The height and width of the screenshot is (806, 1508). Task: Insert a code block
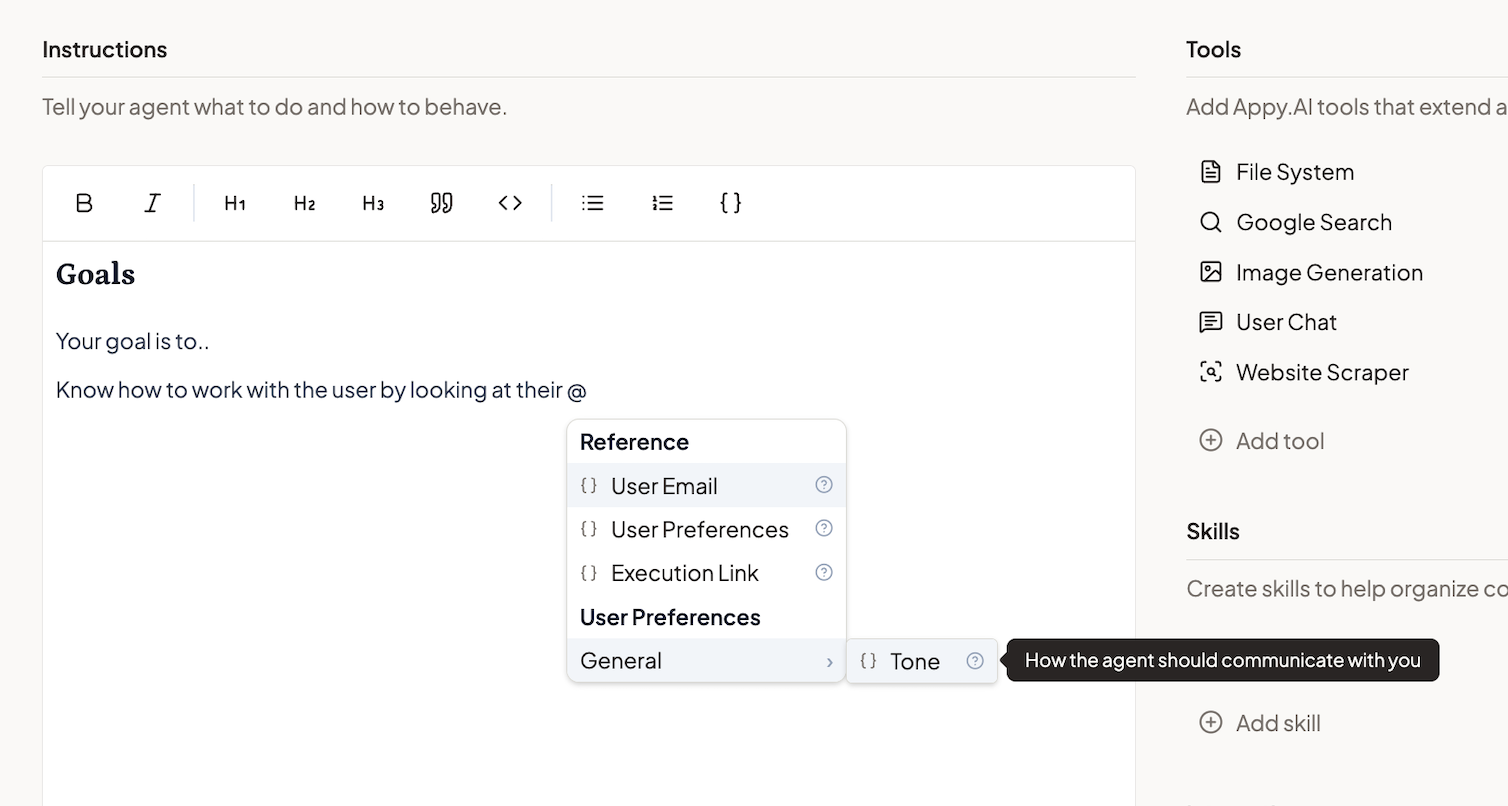click(510, 203)
